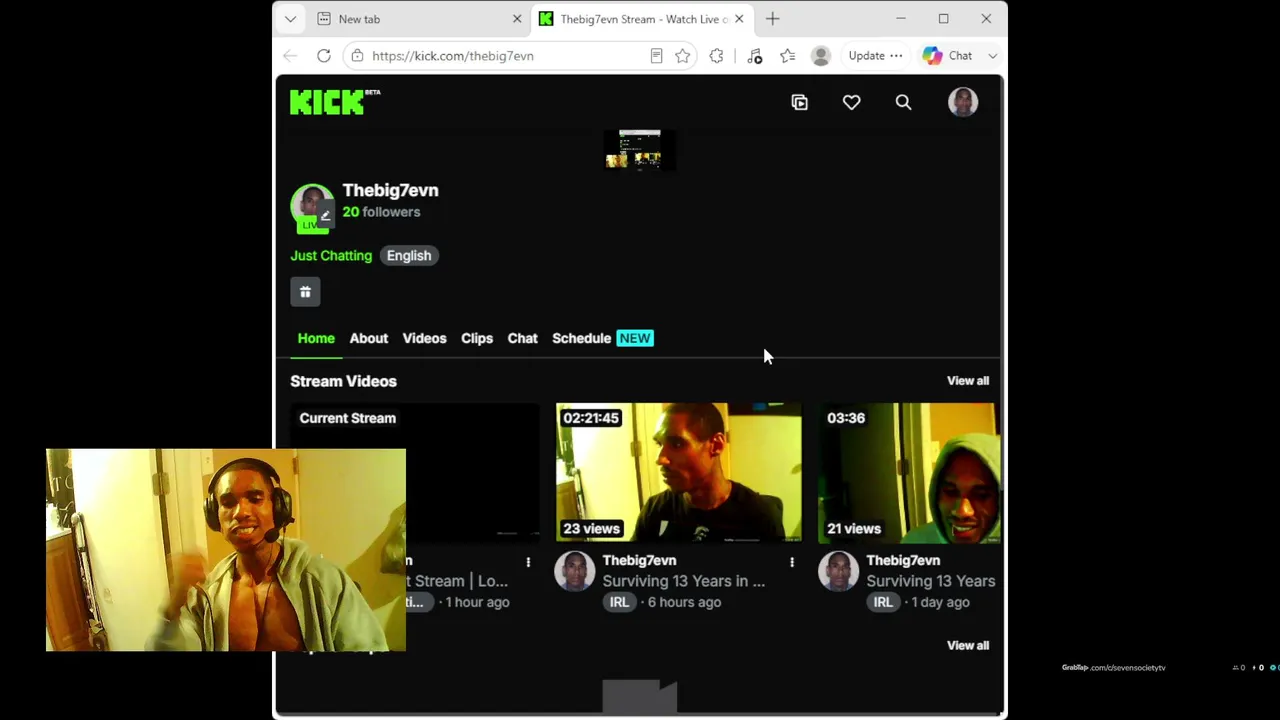This screenshot has height=720, width=1280.
Task: Click the browser back arrow
Action: click(290, 56)
